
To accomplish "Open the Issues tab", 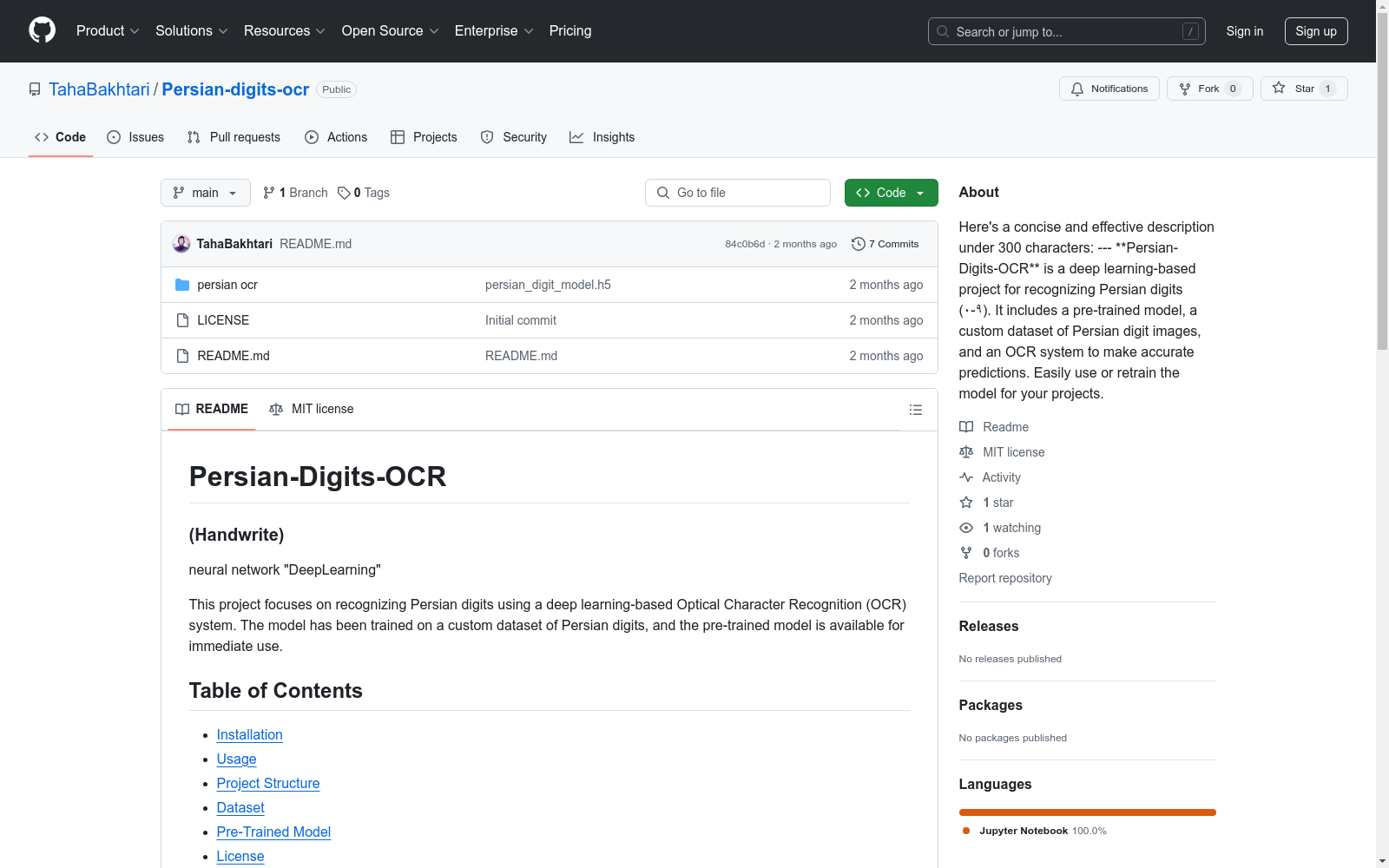I will pos(135,137).
